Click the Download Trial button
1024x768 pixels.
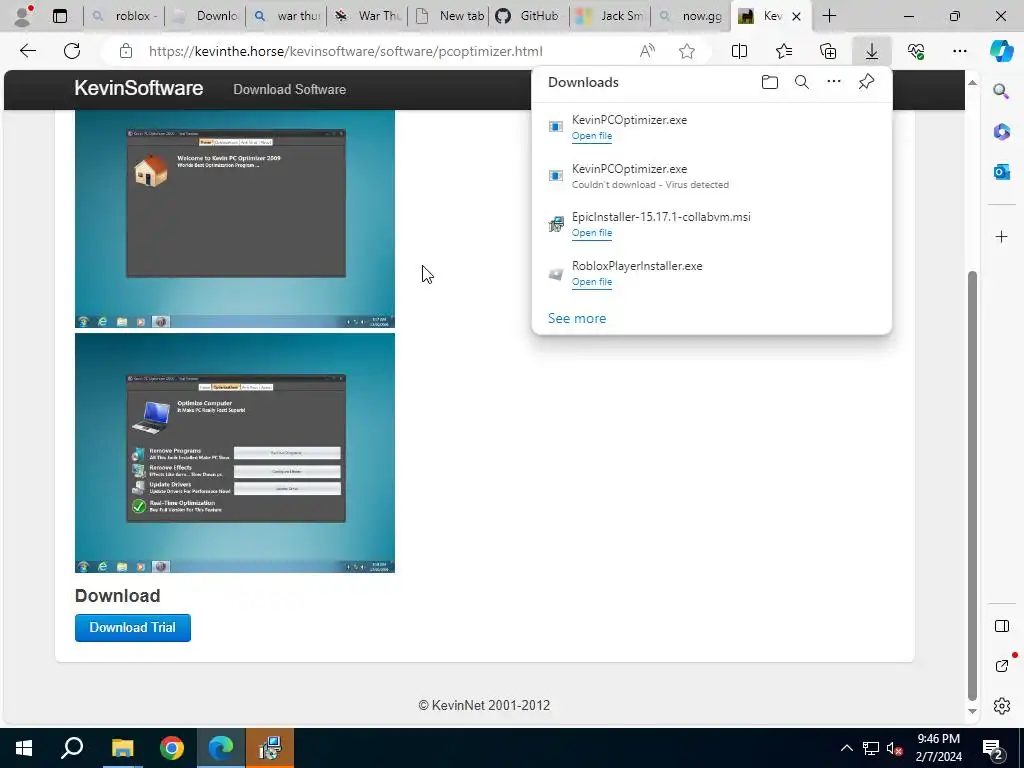(133, 628)
